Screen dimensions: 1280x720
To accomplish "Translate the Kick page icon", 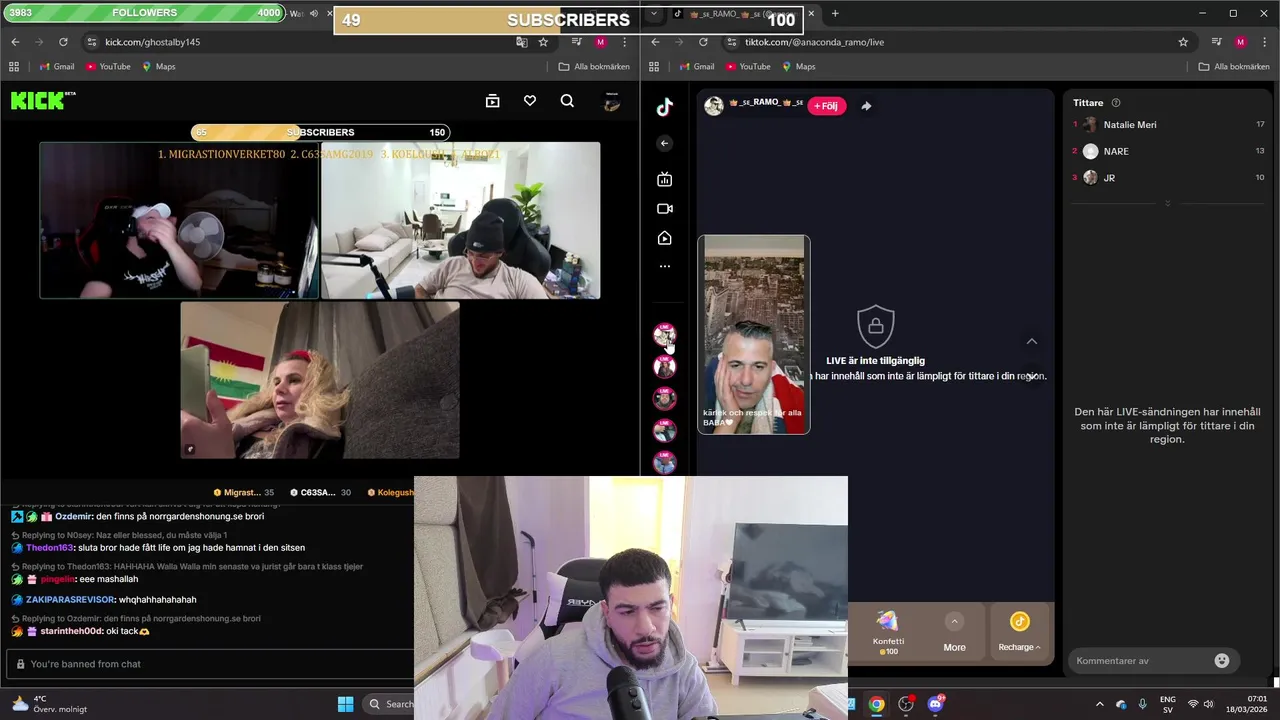I will [521, 42].
